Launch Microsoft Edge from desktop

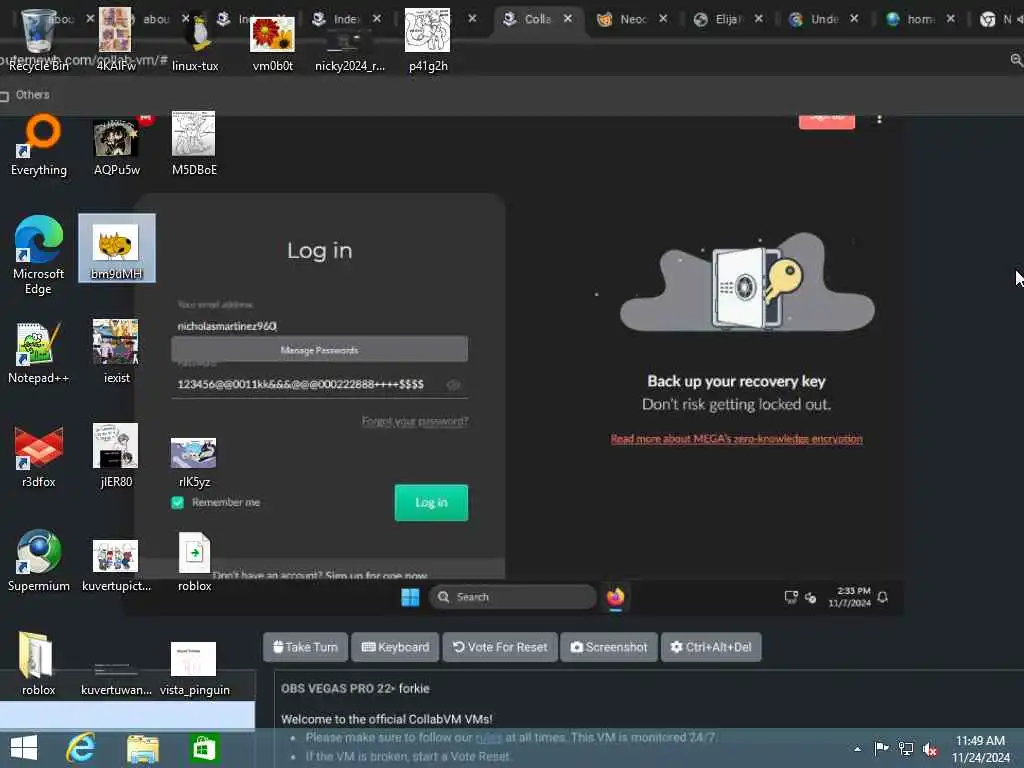[x=39, y=255]
